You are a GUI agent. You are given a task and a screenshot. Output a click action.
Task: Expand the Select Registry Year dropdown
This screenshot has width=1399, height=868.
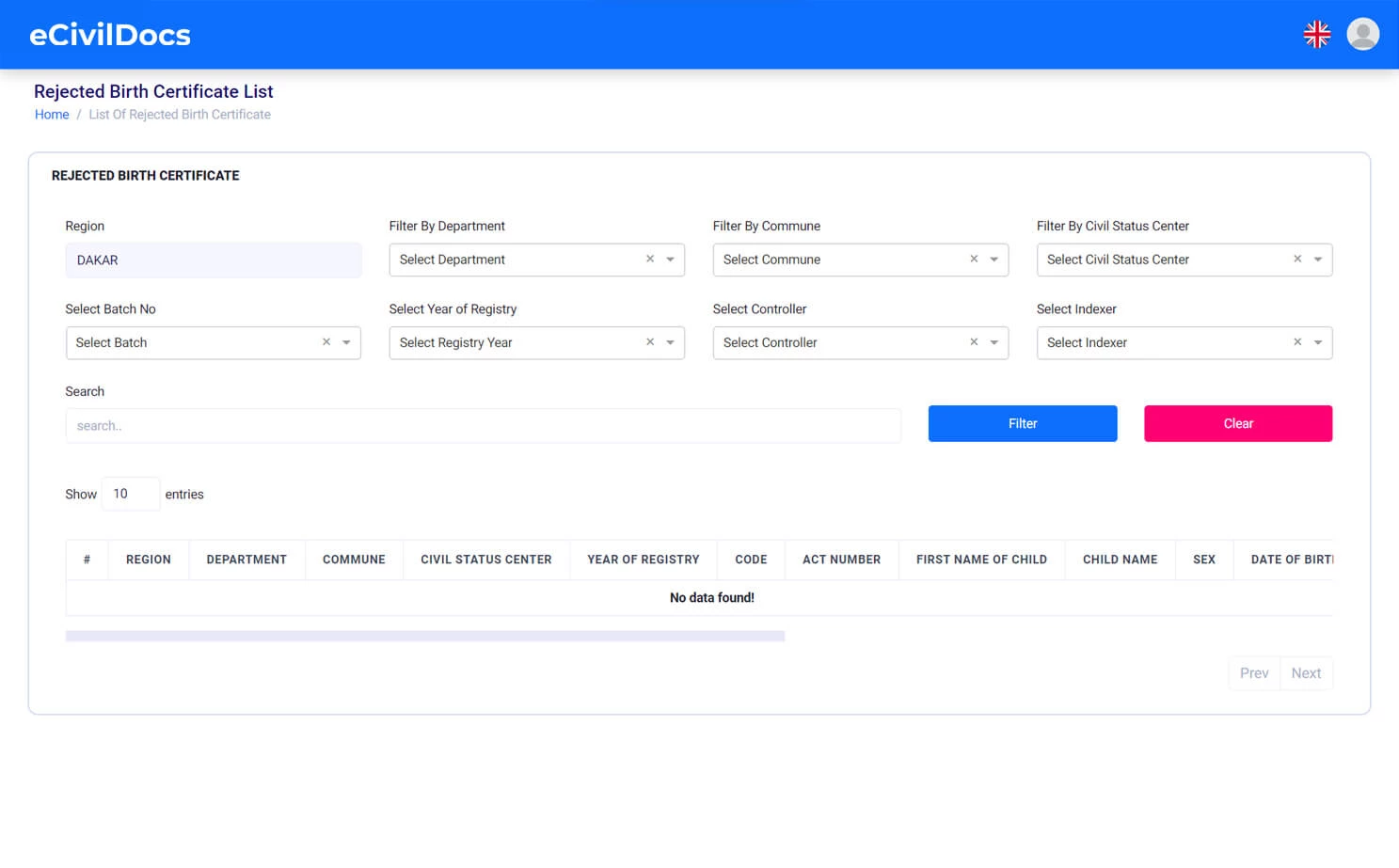pyautogui.click(x=670, y=342)
